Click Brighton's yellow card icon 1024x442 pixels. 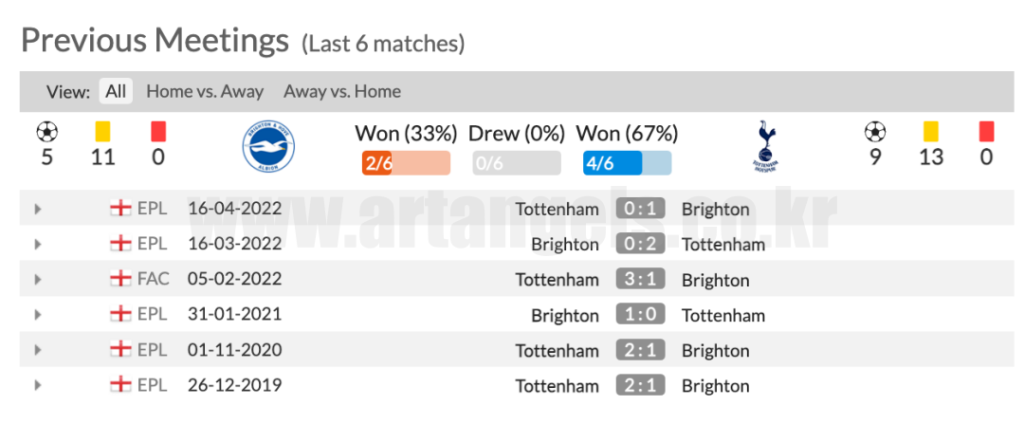tap(102, 131)
